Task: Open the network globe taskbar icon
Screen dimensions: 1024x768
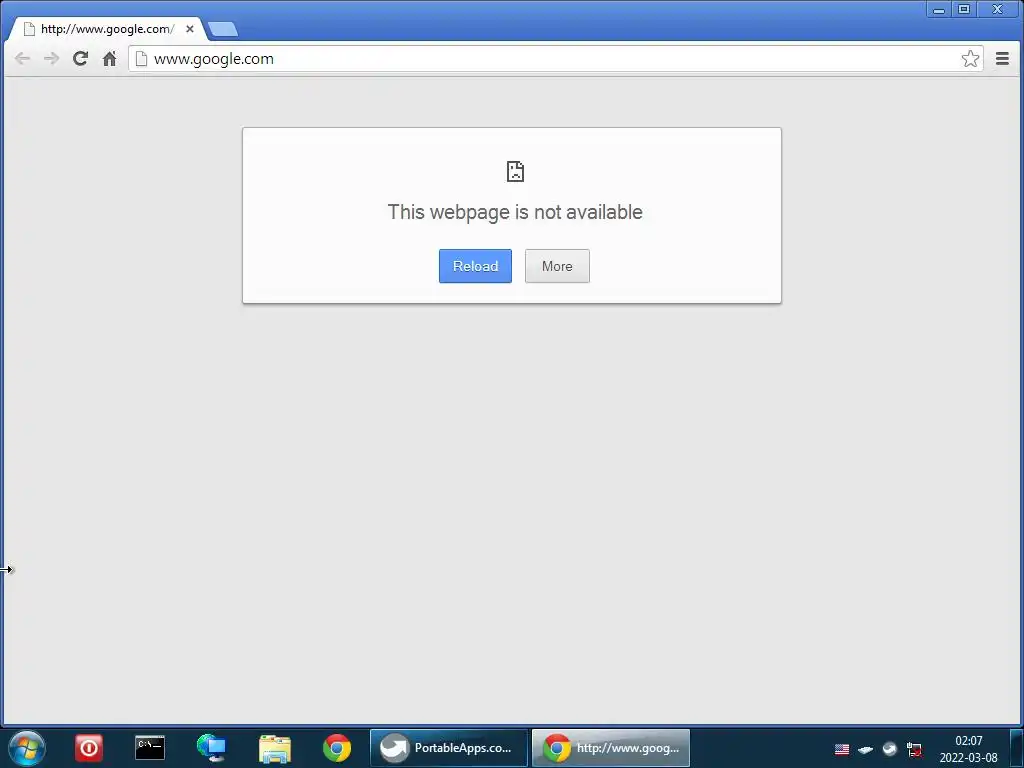Action: pos(212,748)
